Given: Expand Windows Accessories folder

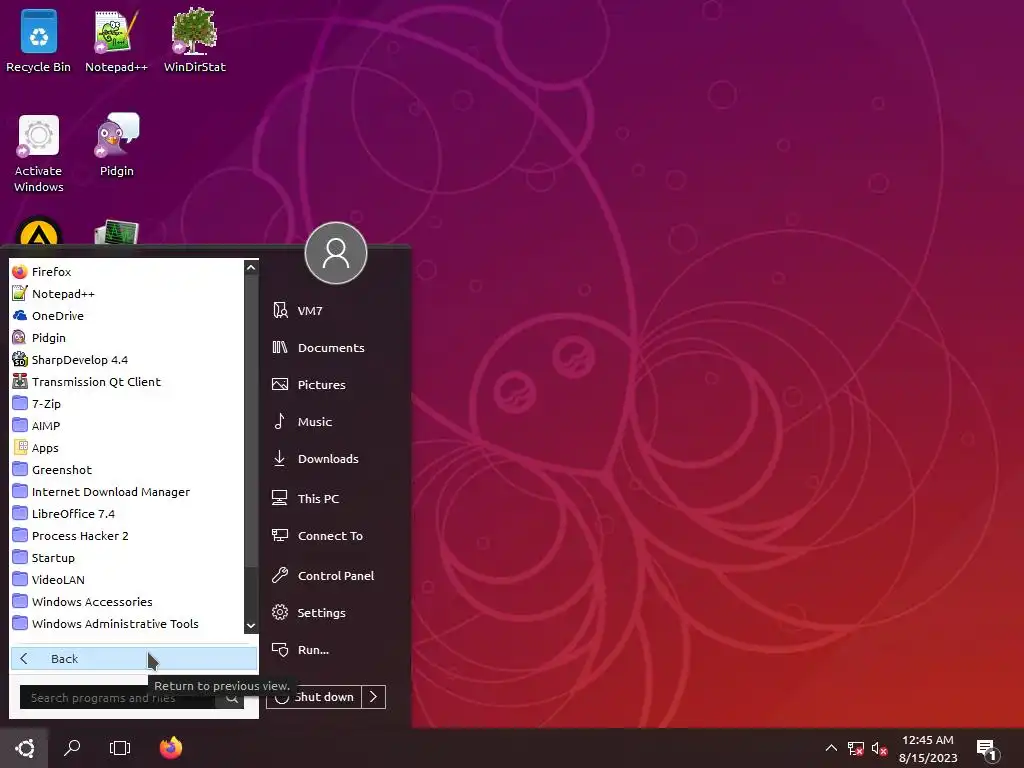Looking at the screenshot, I should pos(127,601).
